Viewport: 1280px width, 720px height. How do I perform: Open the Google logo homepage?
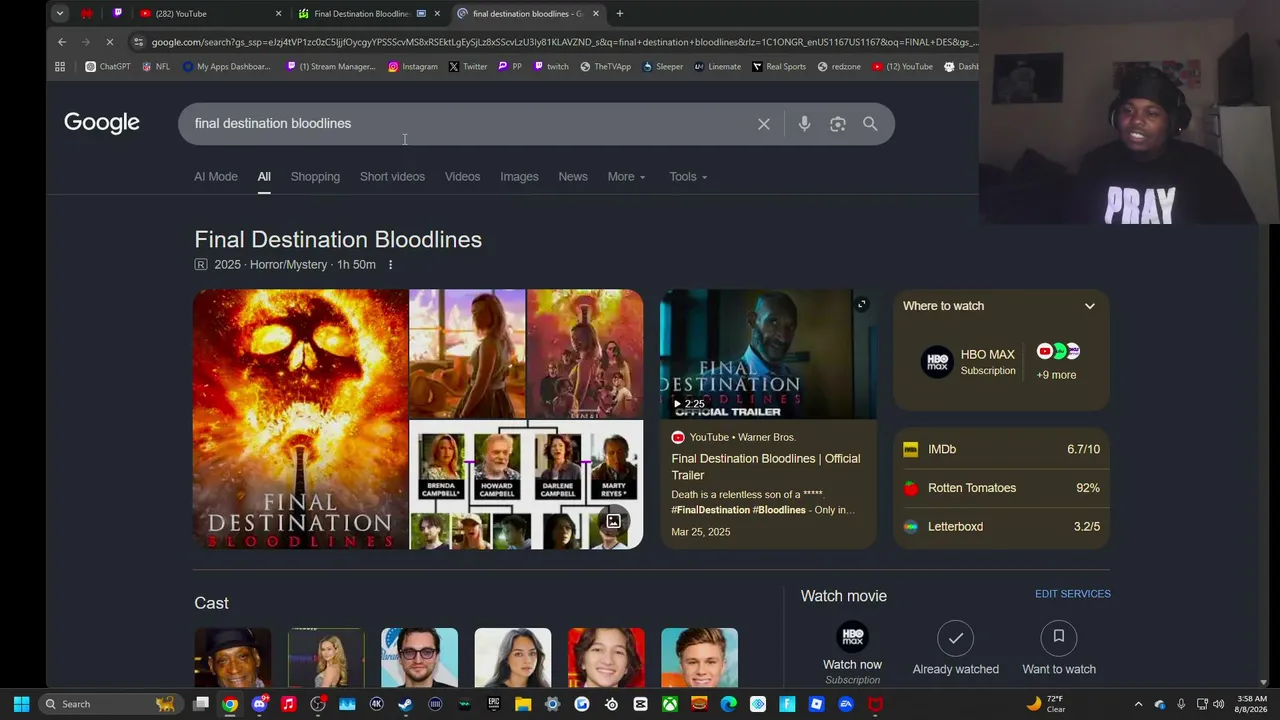[102, 123]
